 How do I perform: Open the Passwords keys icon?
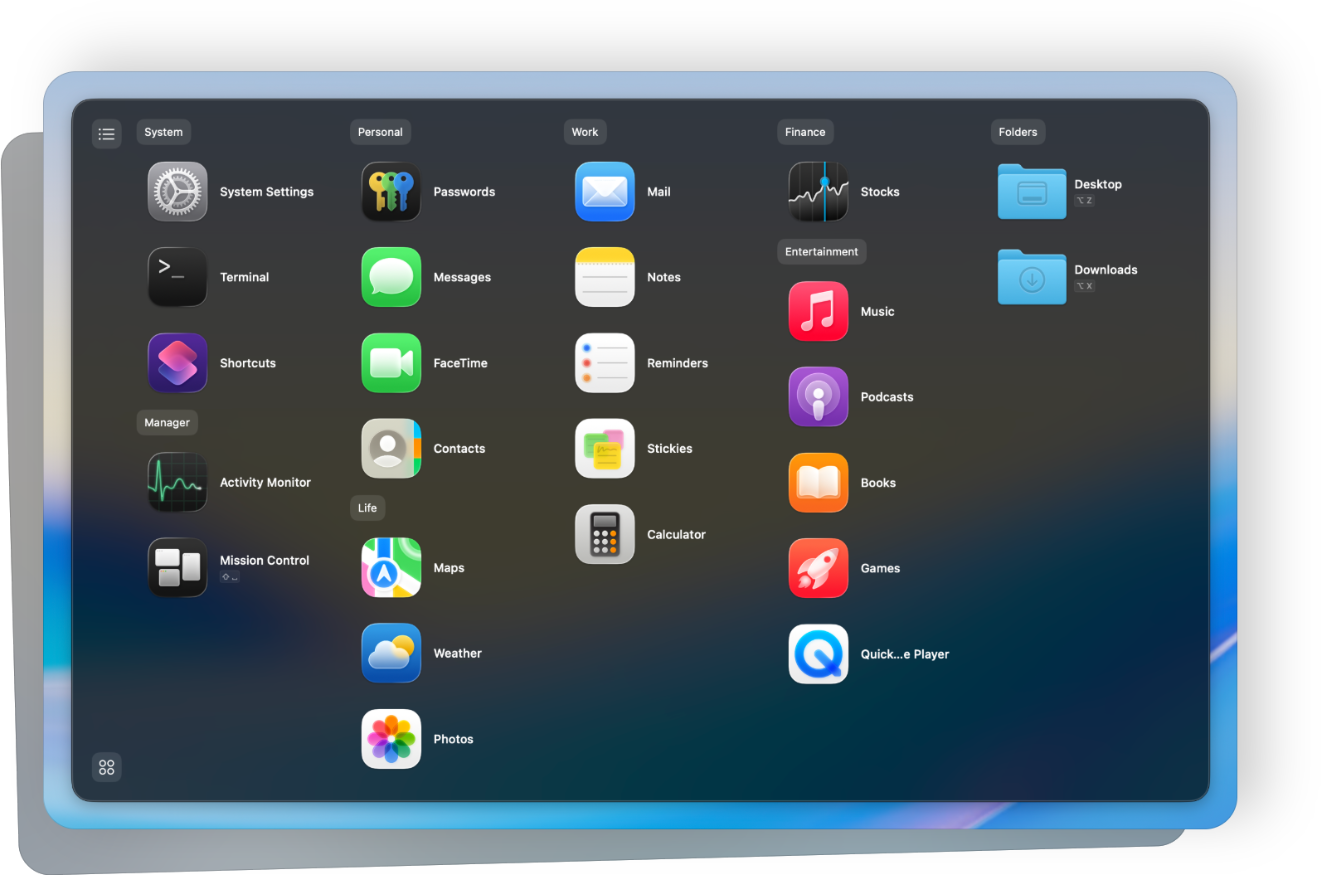coord(391,192)
